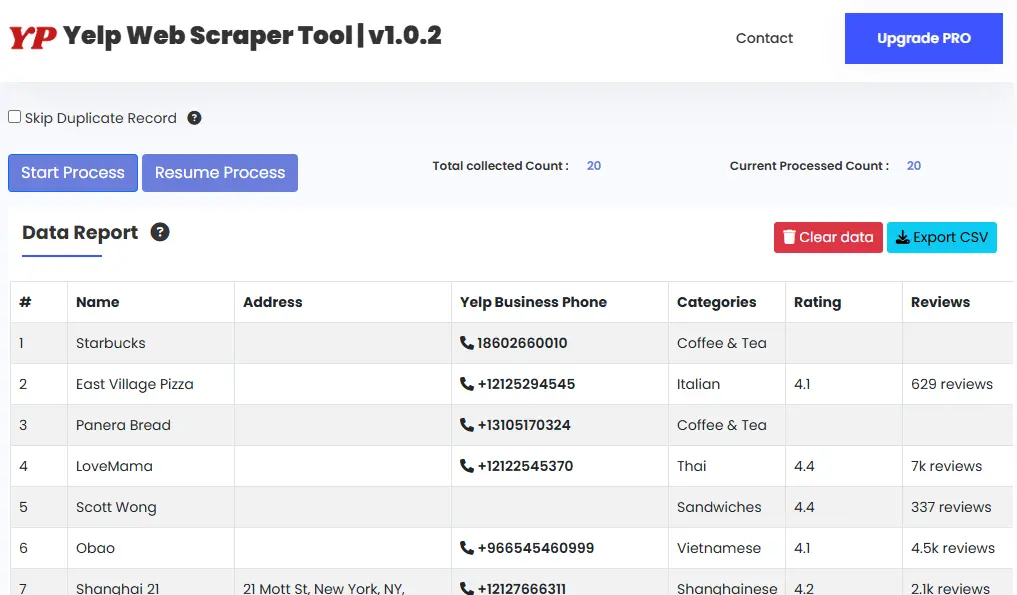Click Start Process
Viewport: 1017px width, 595px height.
72,172
